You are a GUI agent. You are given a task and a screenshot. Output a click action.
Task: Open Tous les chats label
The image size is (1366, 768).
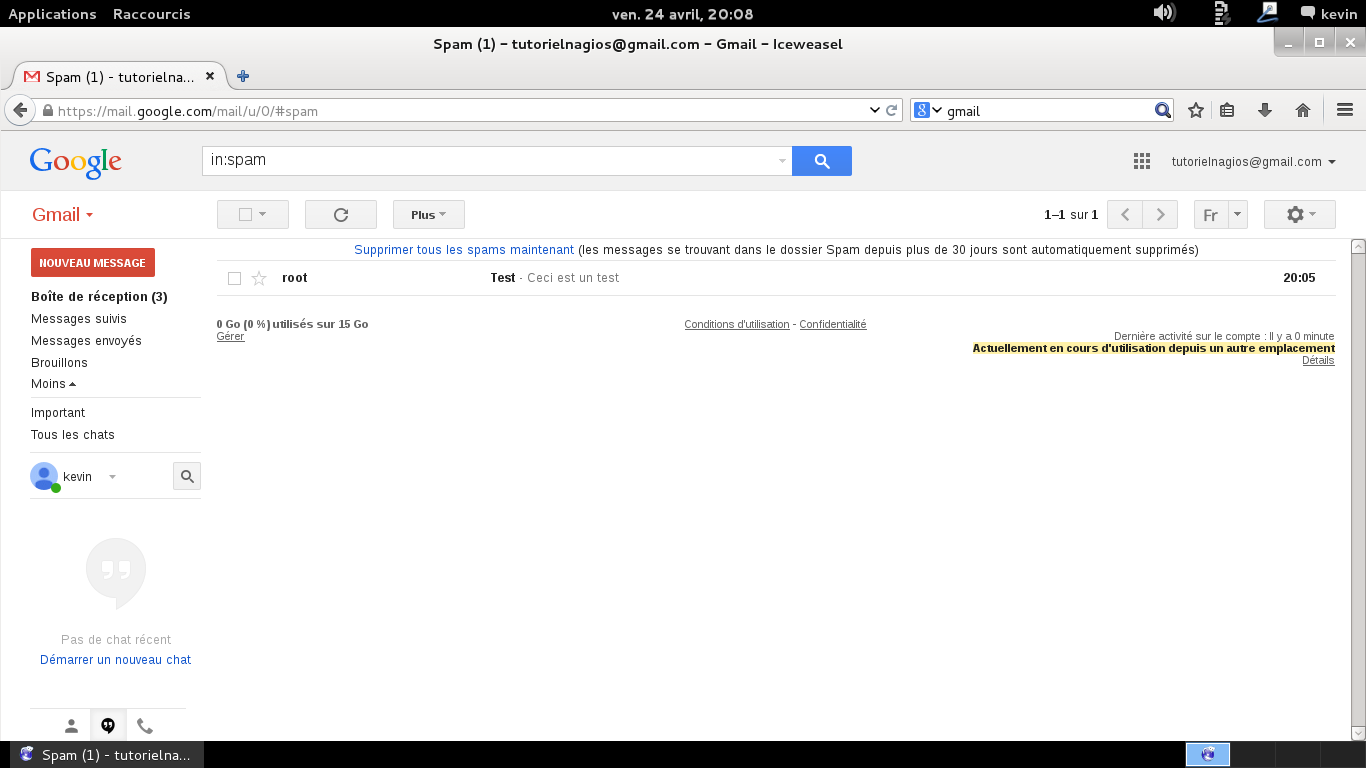pos(73,435)
